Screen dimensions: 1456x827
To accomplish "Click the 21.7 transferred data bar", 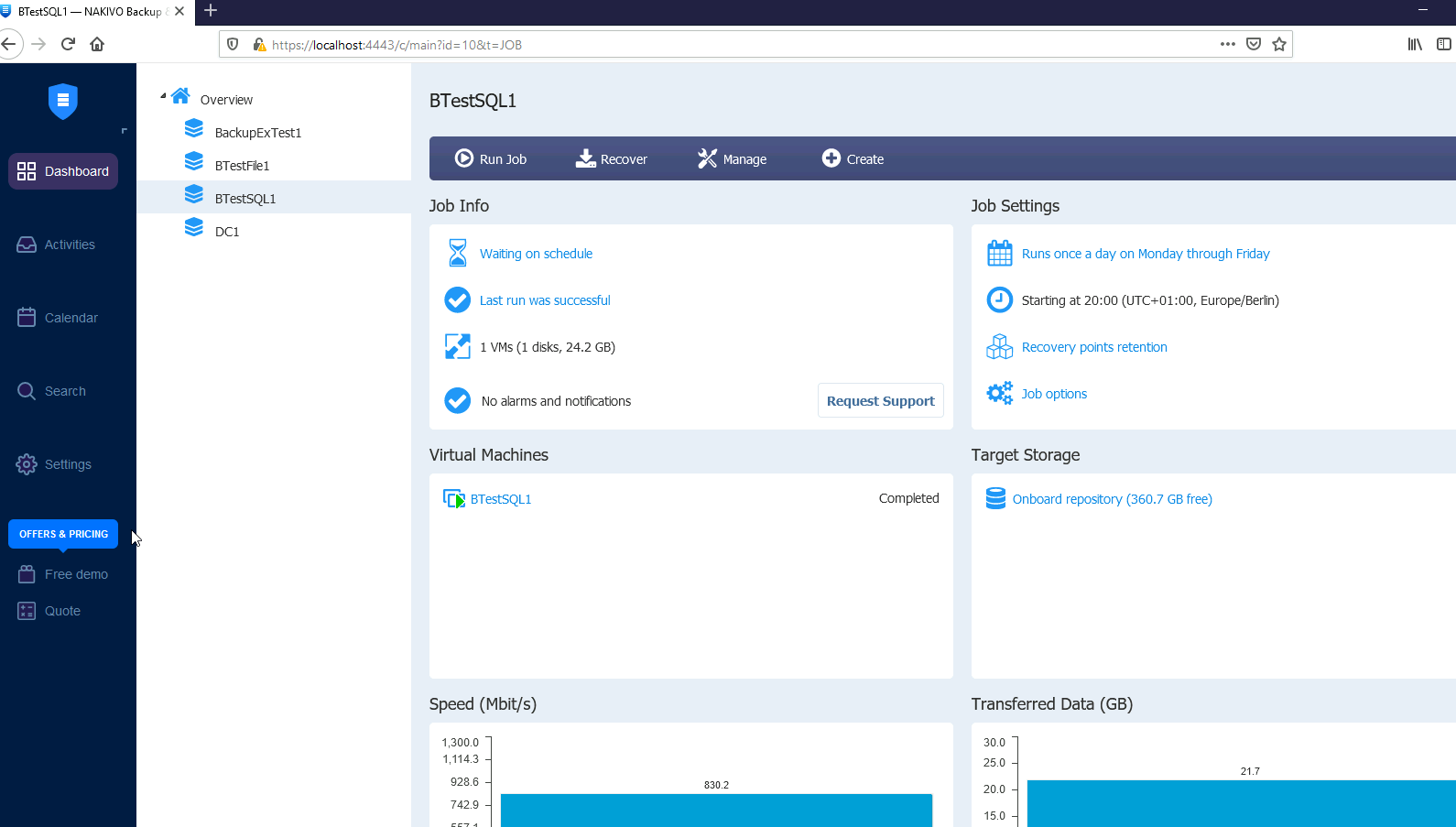I will 1241,803.
